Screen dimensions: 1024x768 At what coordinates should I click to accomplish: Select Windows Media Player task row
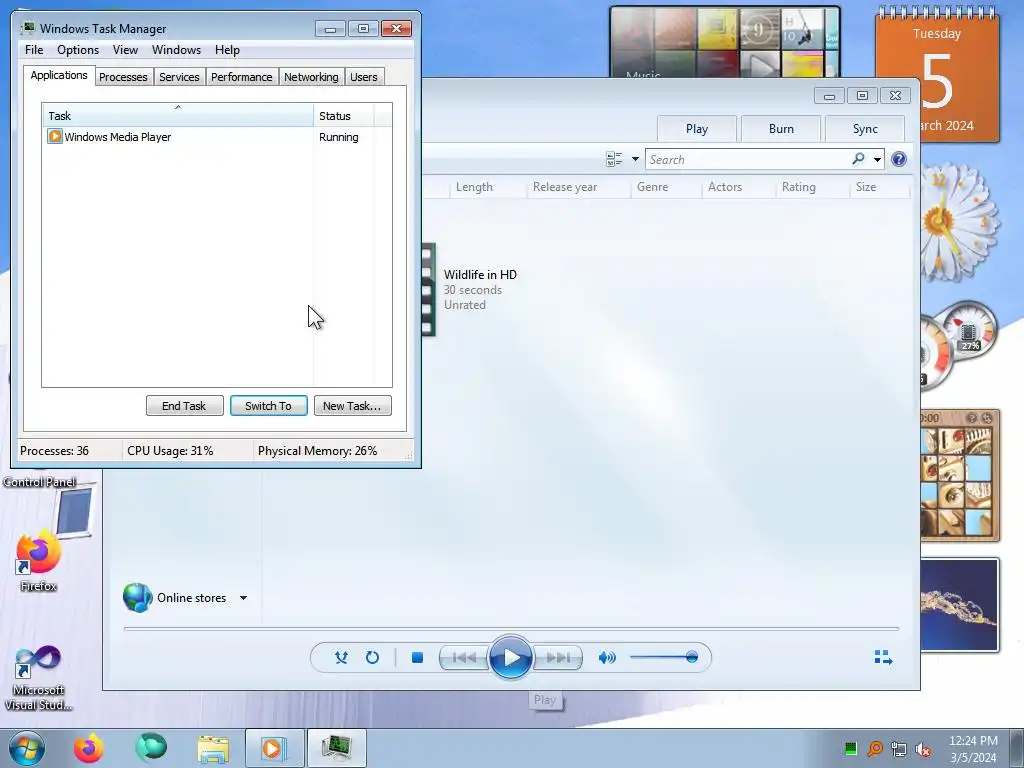point(217,137)
